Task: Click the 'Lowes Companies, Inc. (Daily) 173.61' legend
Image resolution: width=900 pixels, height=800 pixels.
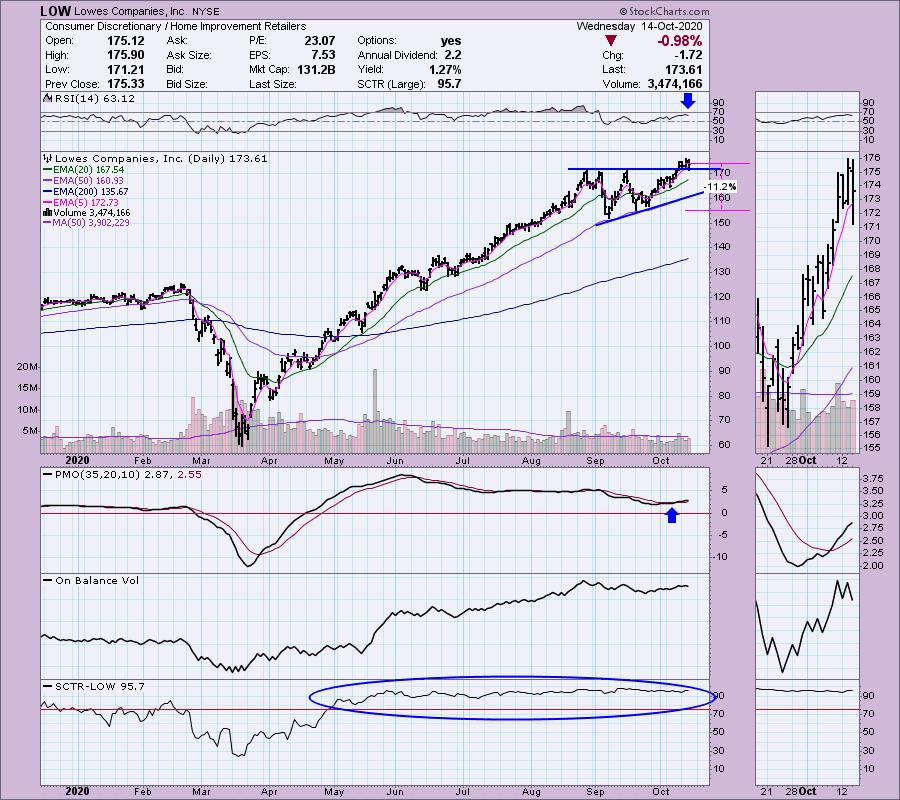Action: (x=161, y=158)
